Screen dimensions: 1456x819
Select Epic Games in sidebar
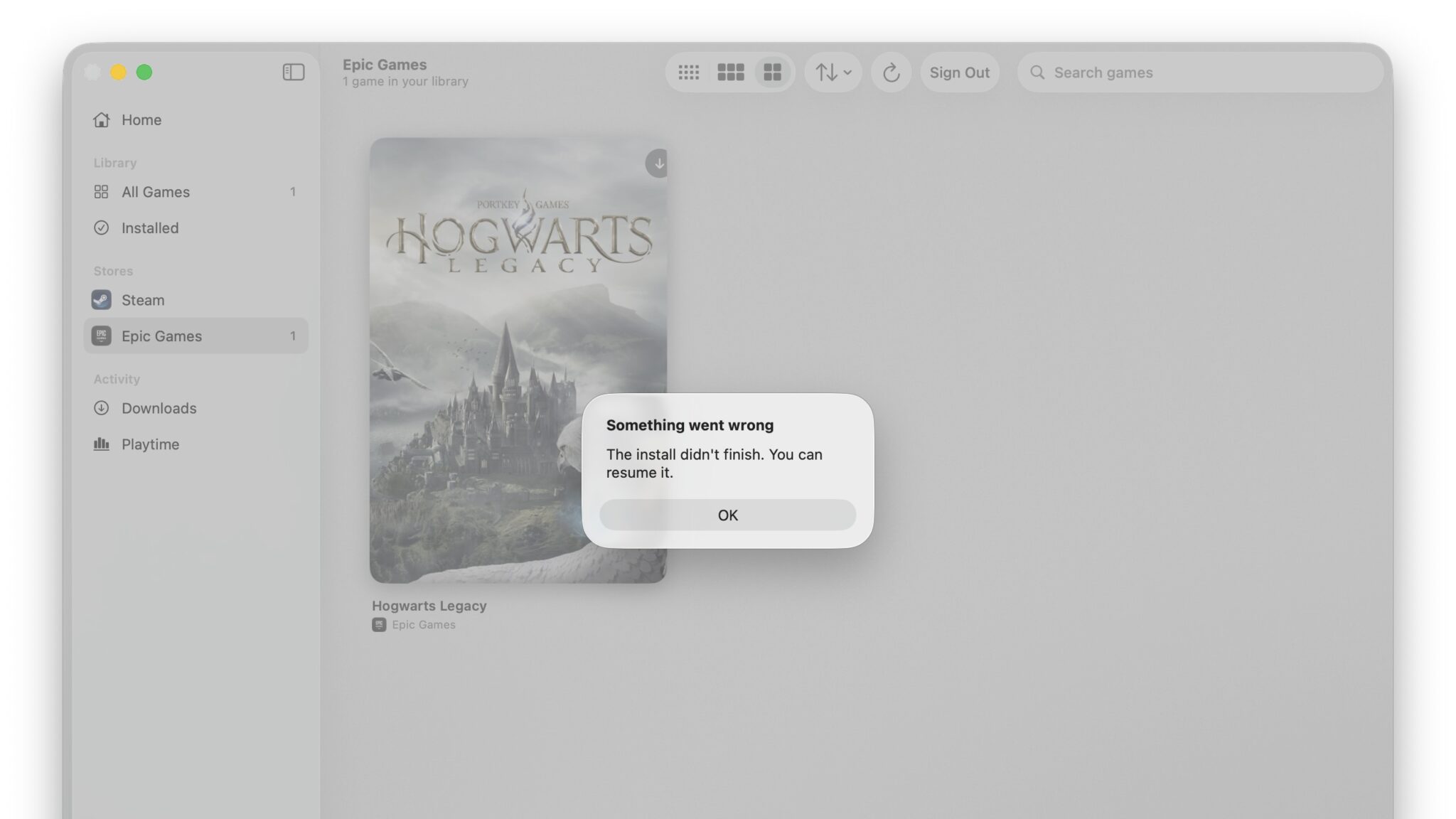click(x=196, y=336)
